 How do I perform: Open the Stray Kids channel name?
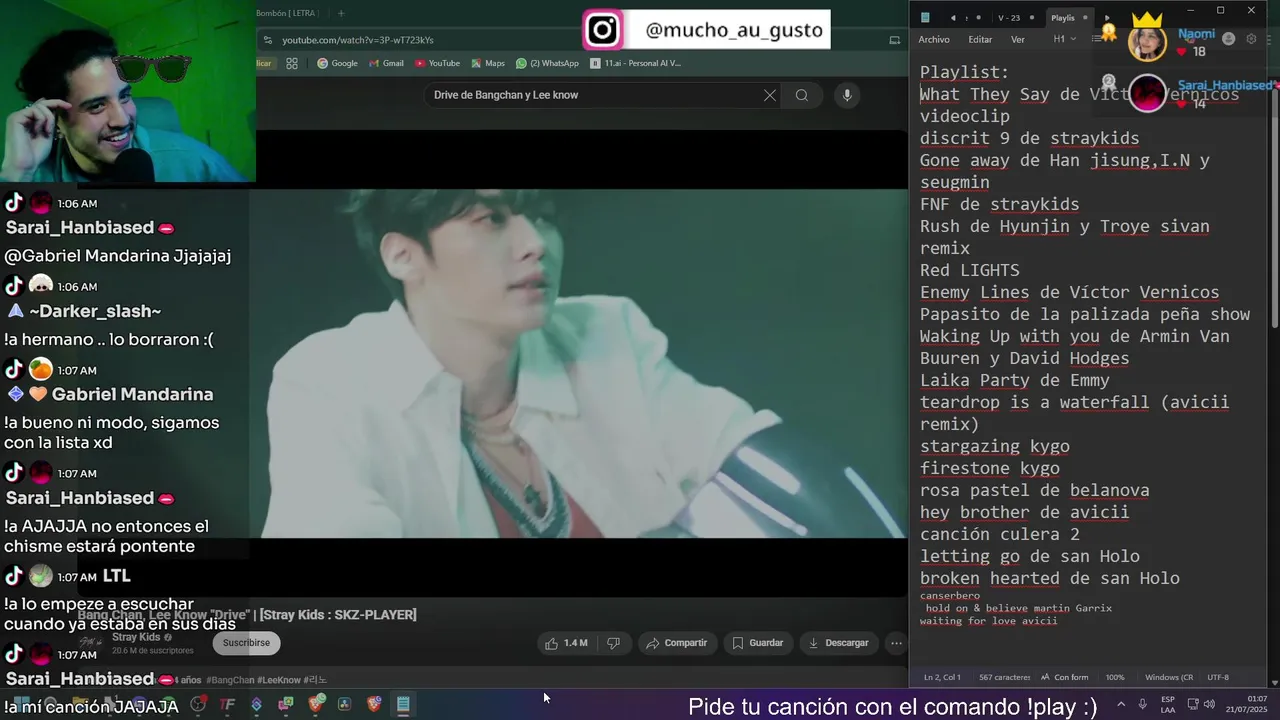pos(137,637)
